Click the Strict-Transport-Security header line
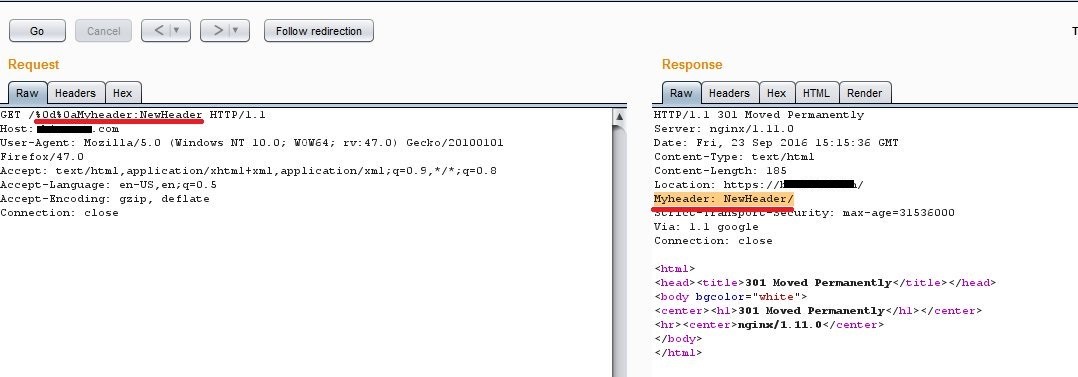This screenshot has width=1078, height=377. [804, 213]
